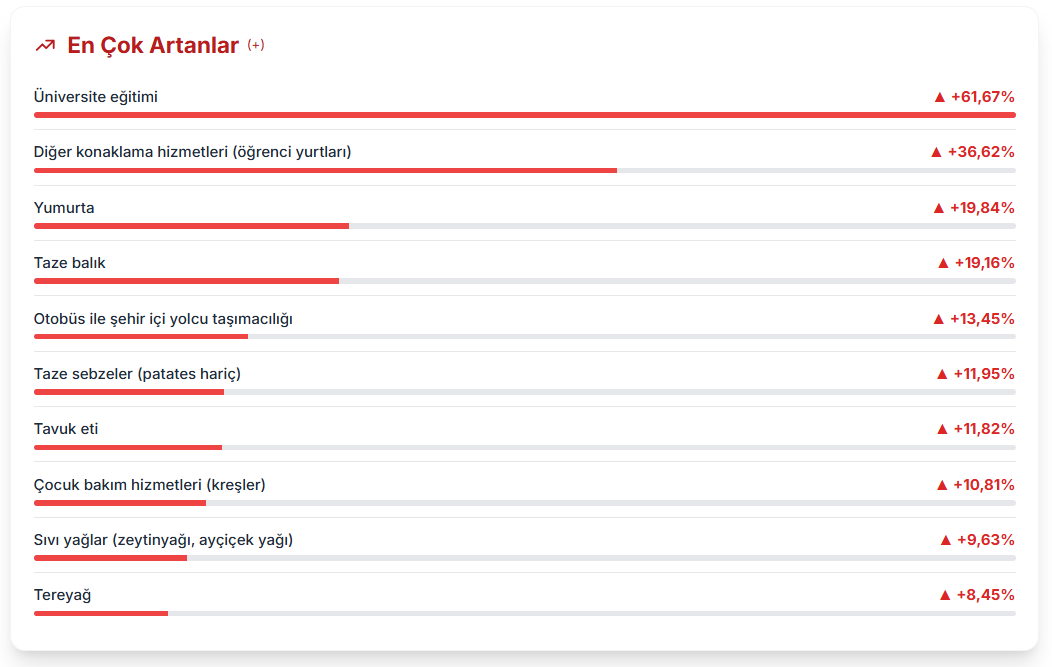Screen dimensions: 1052x667
Task: Click the increase arrow beside +19,16%
Action: tap(943, 263)
